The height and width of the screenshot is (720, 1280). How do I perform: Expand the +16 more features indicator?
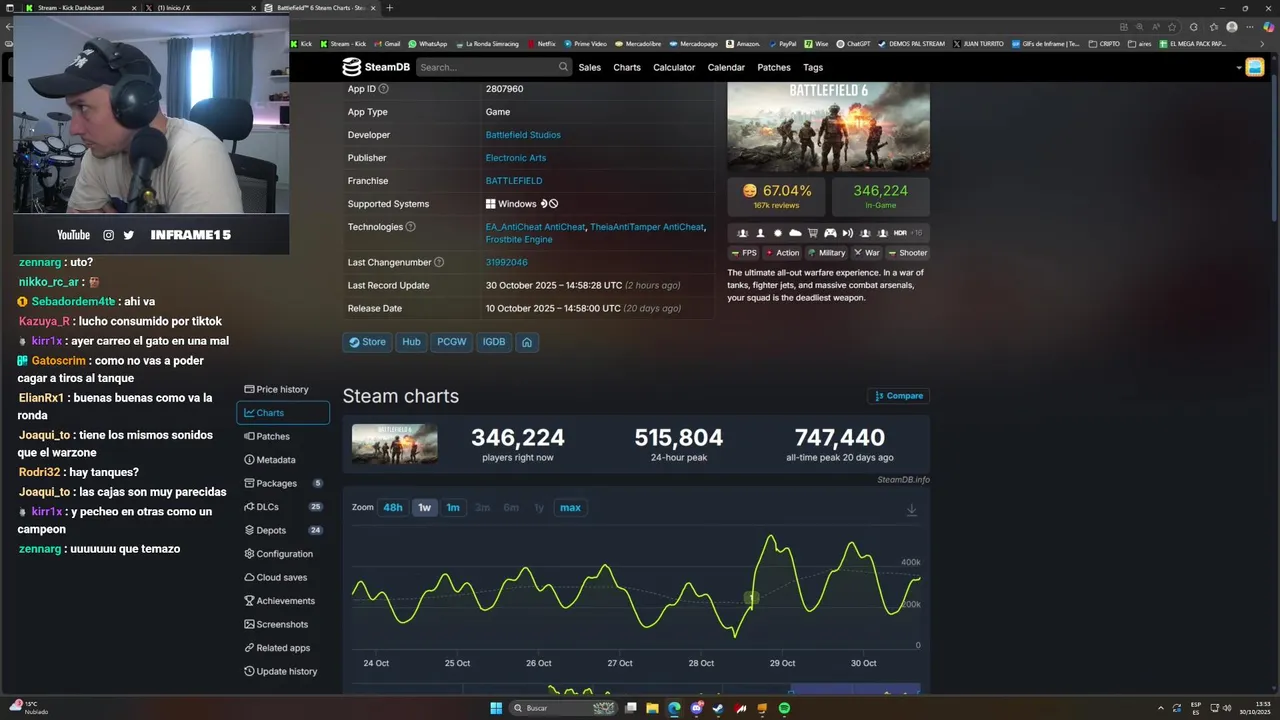tap(916, 233)
